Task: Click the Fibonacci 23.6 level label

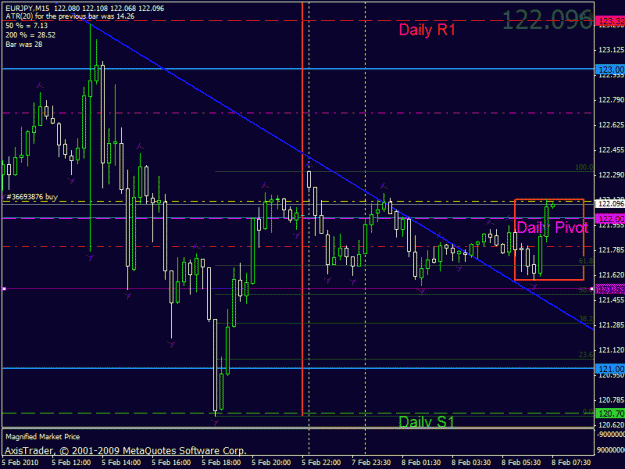Action: (586, 355)
